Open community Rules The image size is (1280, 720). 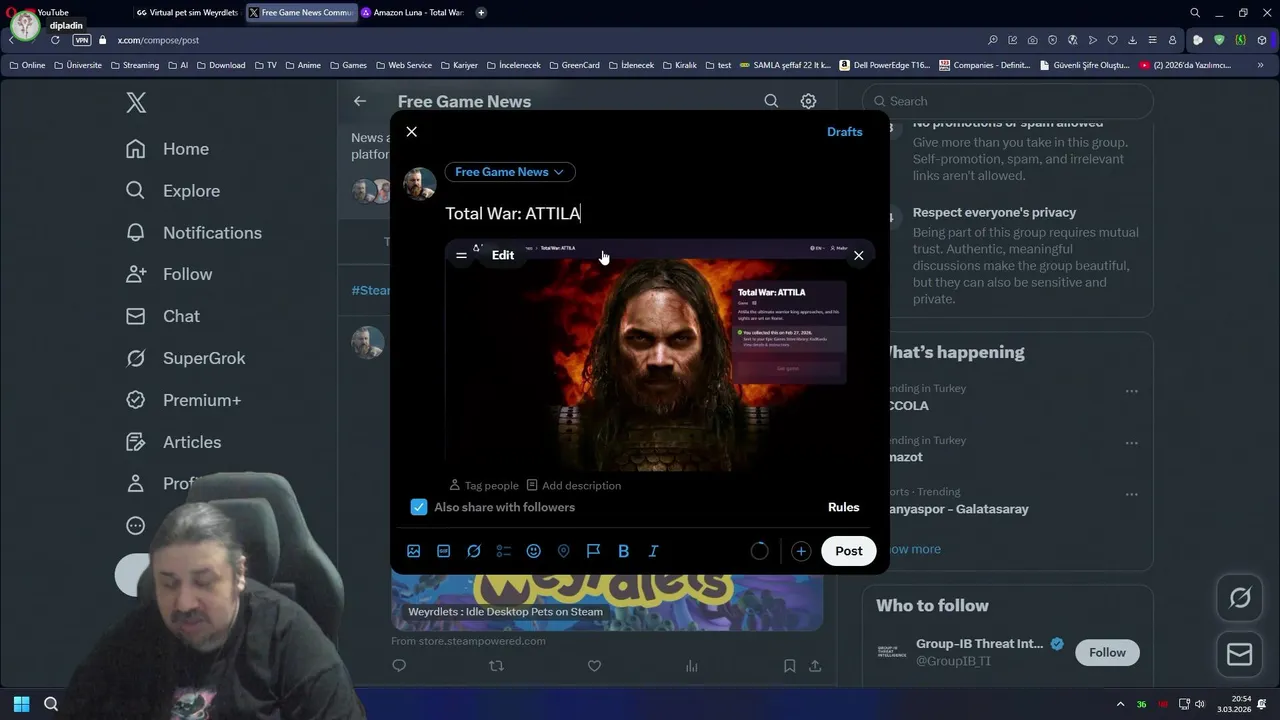click(x=843, y=507)
